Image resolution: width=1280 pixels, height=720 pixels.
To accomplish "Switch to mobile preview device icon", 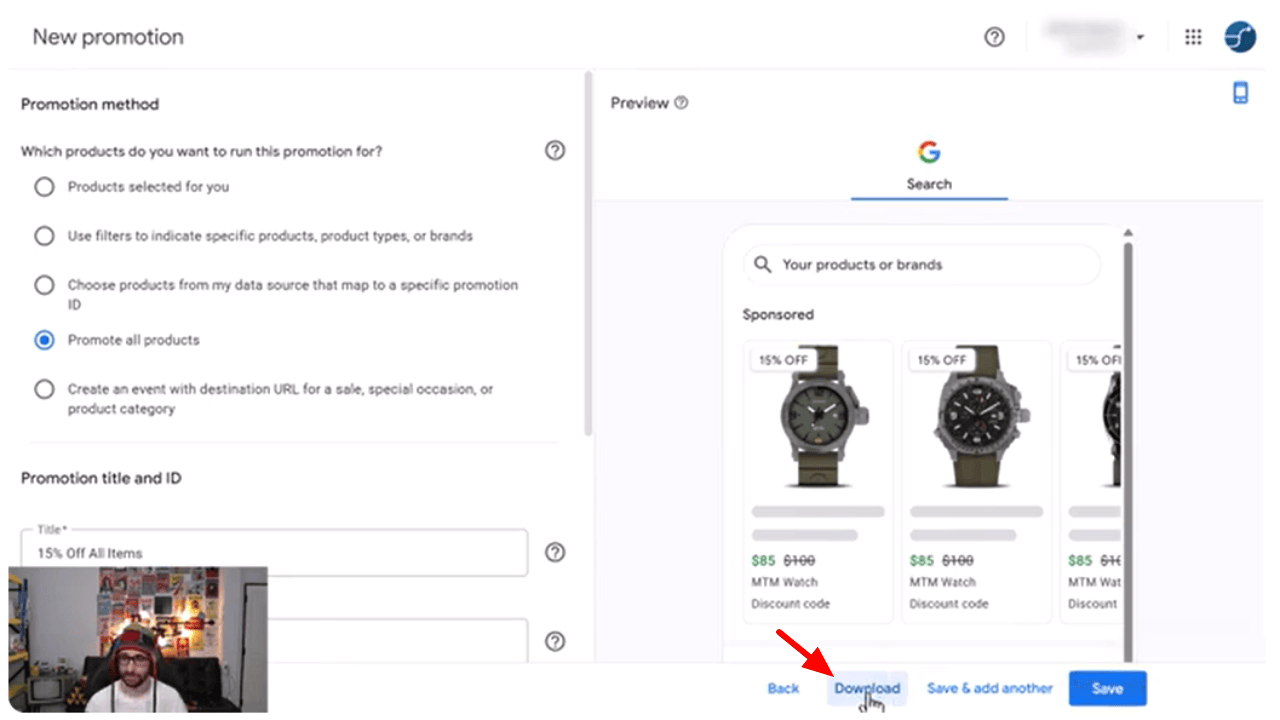I will pyautogui.click(x=1240, y=93).
